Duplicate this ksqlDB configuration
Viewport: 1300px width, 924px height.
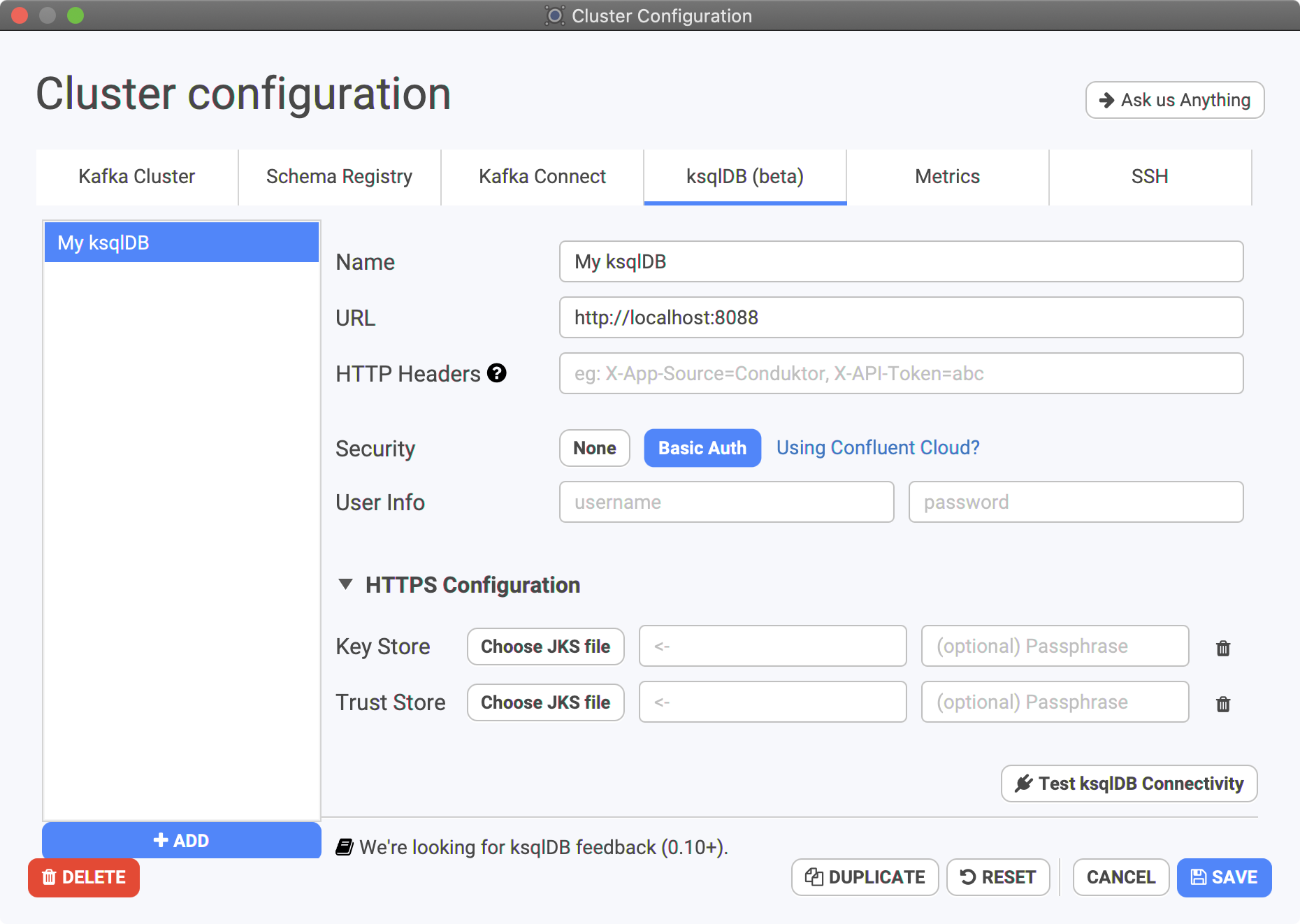pyautogui.click(x=865, y=877)
